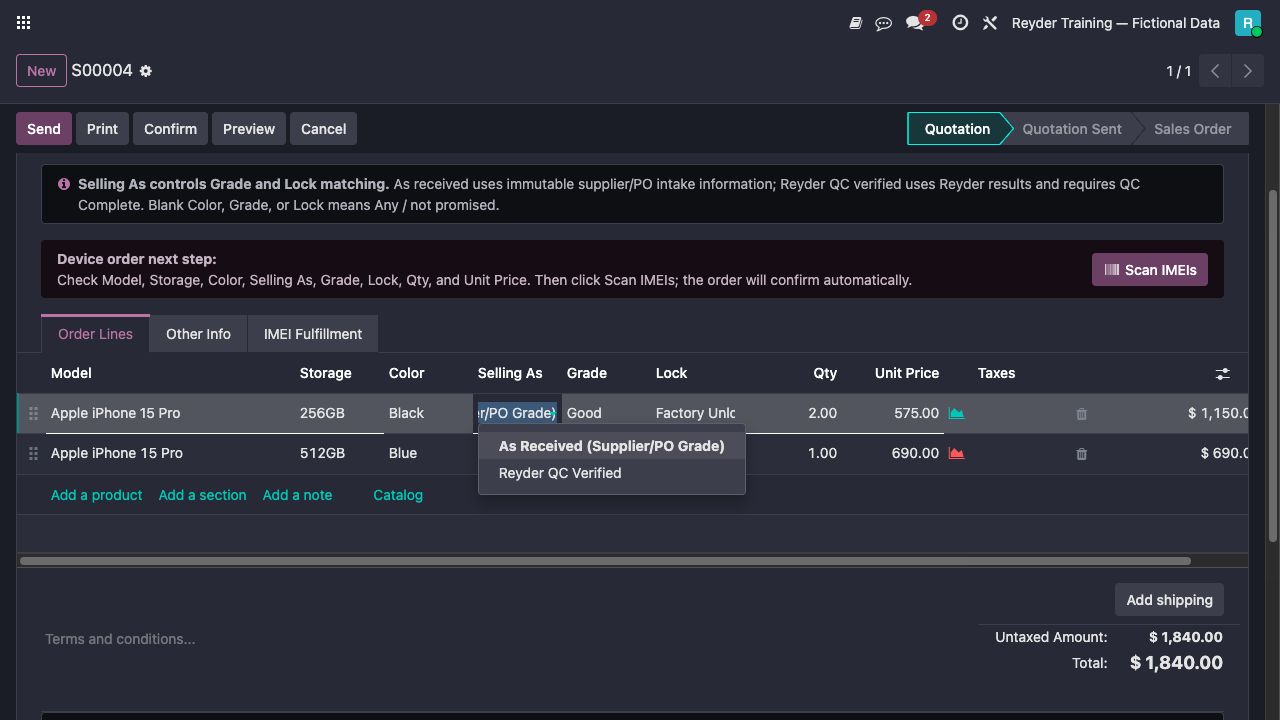This screenshot has width=1280, height=720.
Task: Select the Quotation Sent status stage
Action: point(1072,129)
